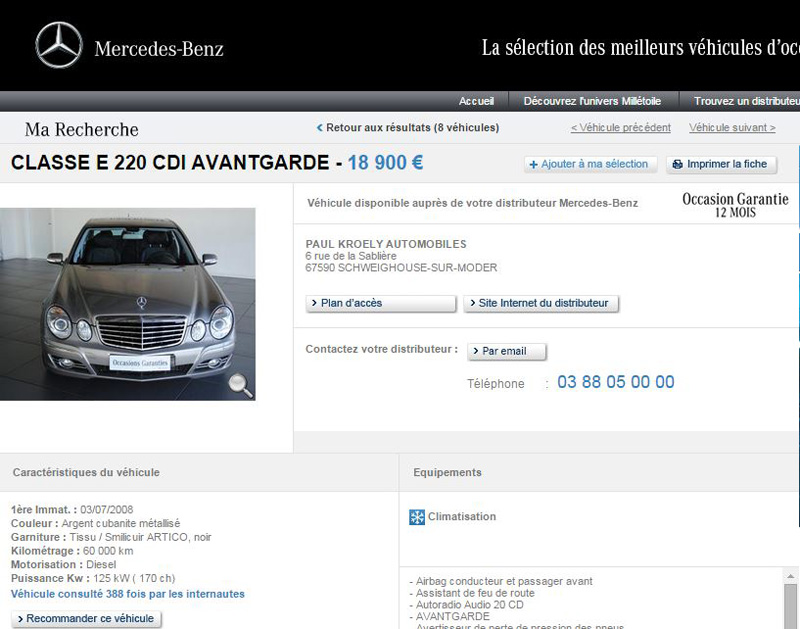Click Véhicule consulté 388 fois text

128,594
